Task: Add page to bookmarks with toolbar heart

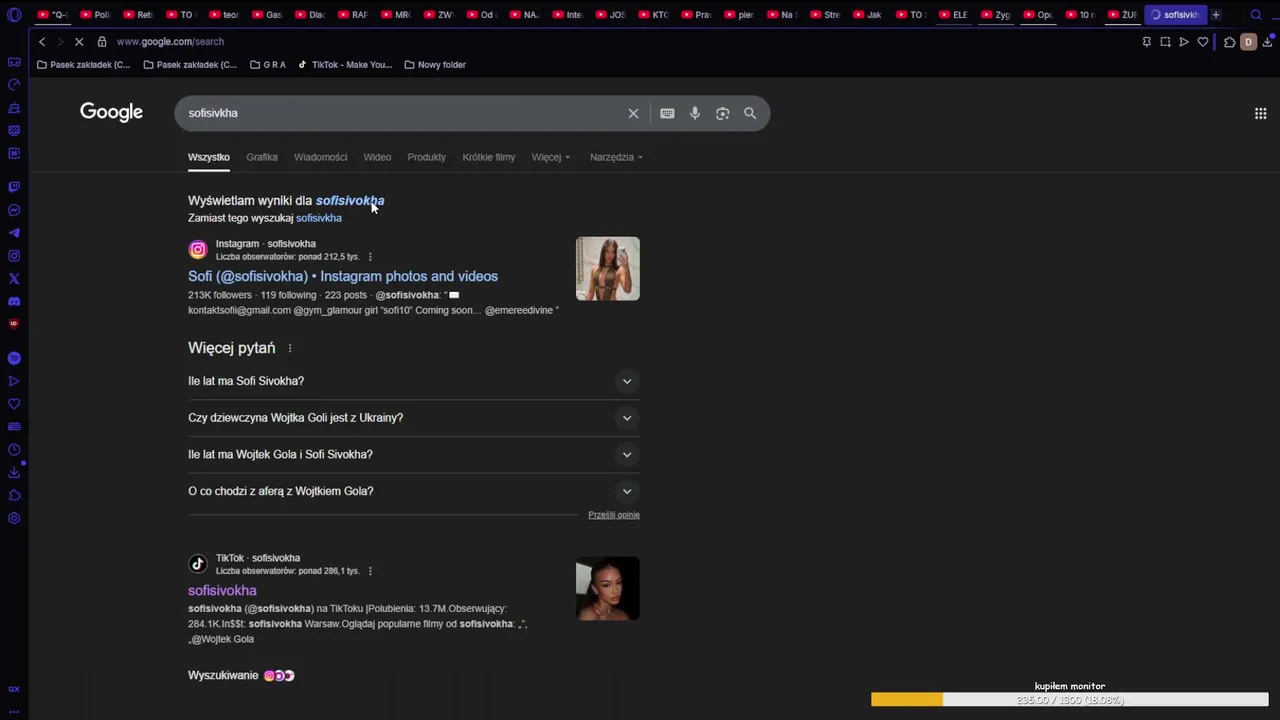Action: pyautogui.click(x=1203, y=42)
